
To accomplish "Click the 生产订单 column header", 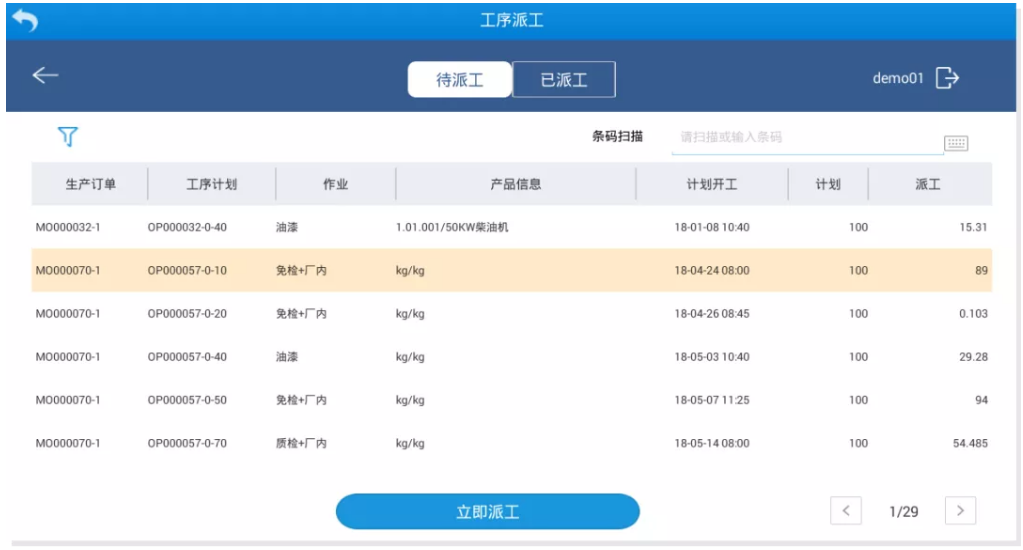I will [x=91, y=184].
